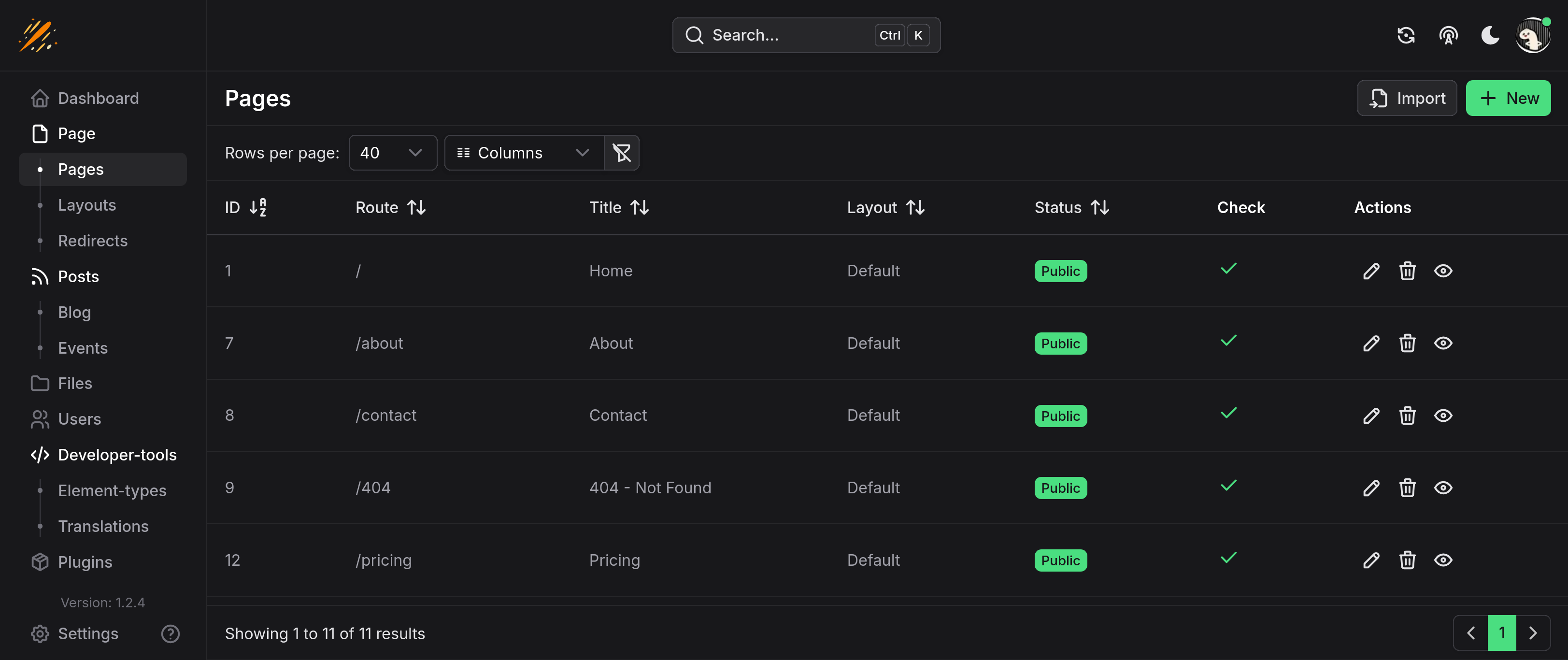
Task: Delete the /pricing page using trash icon
Action: pos(1407,560)
